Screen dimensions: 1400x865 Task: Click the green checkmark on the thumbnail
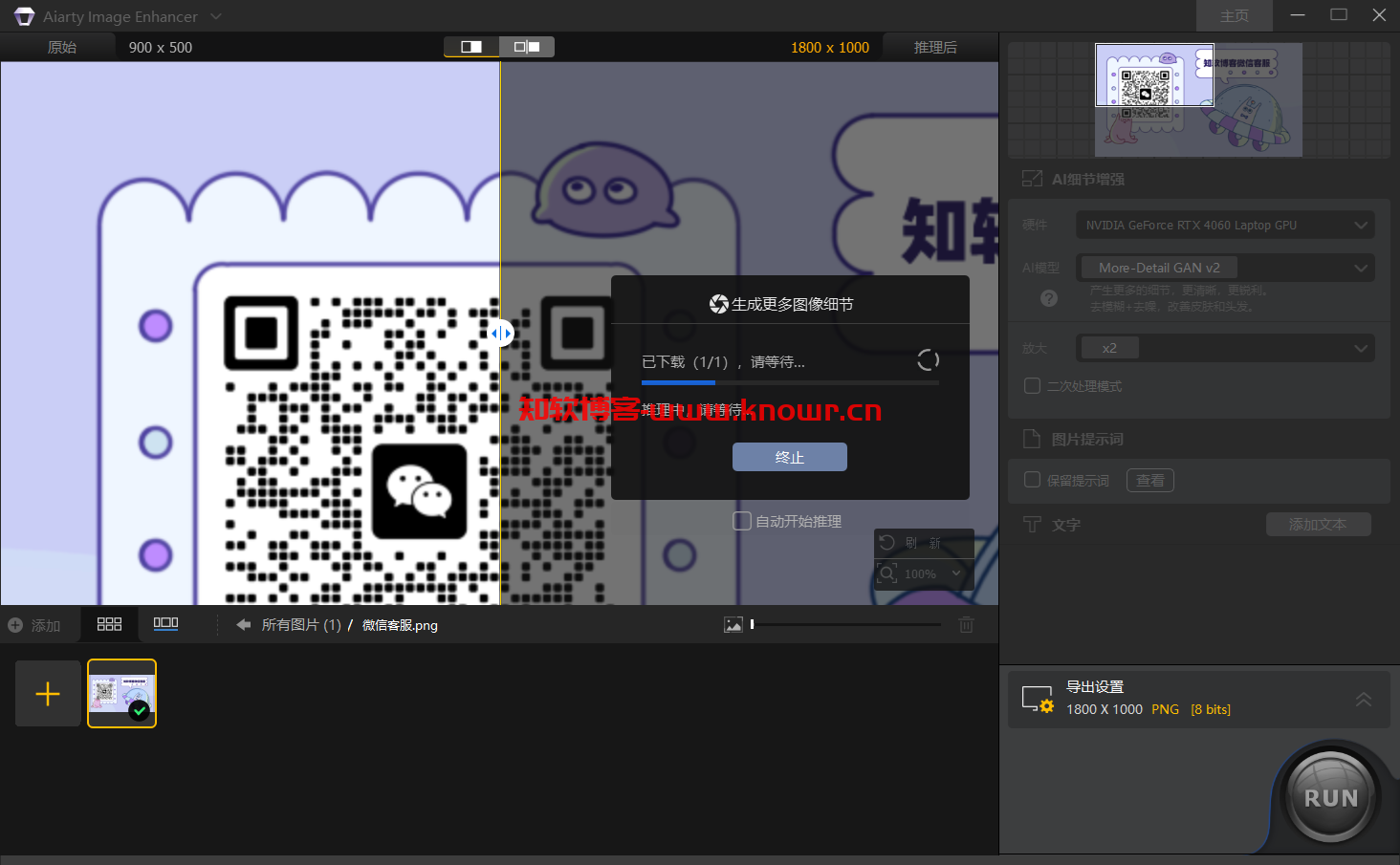coord(140,710)
